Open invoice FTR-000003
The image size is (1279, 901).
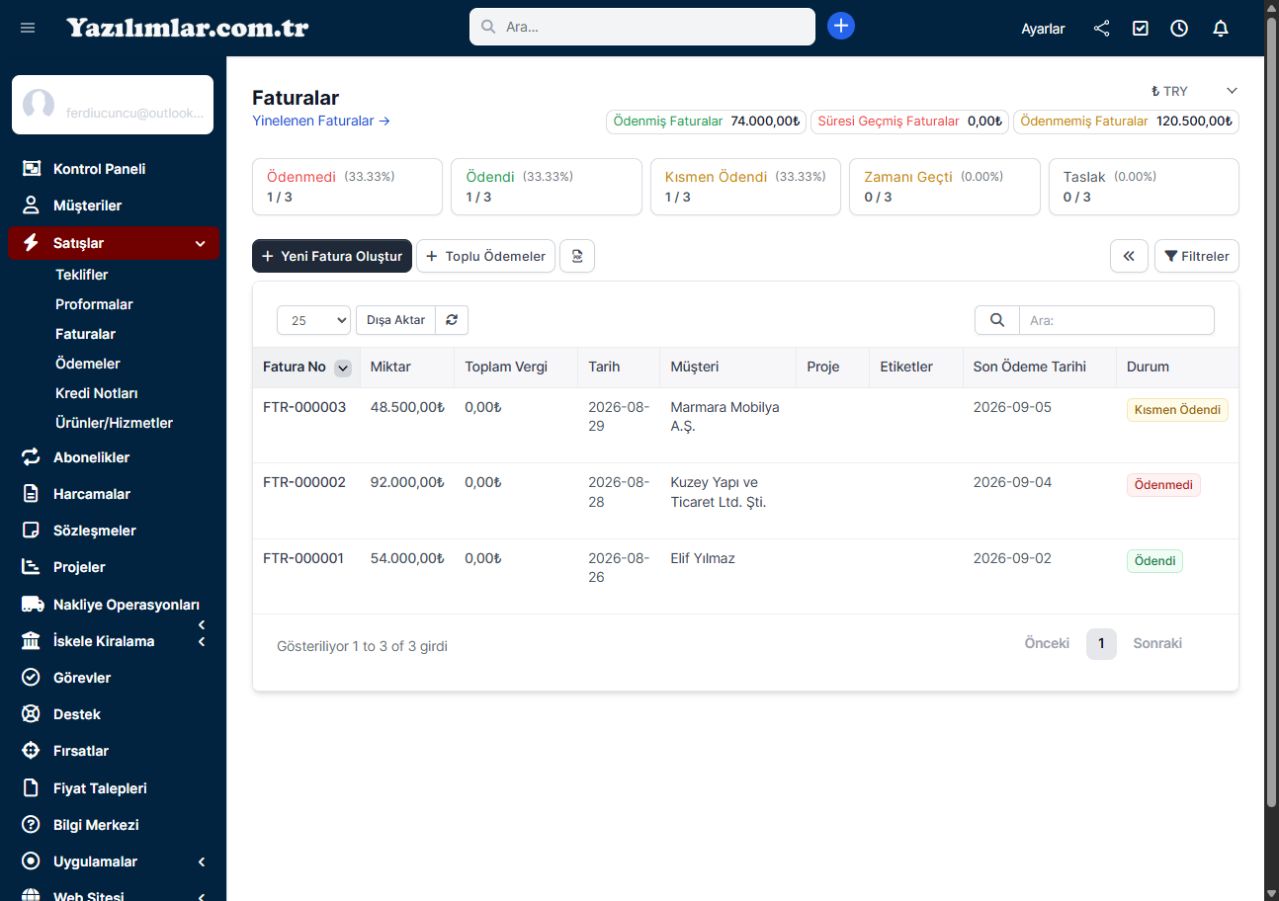305,407
